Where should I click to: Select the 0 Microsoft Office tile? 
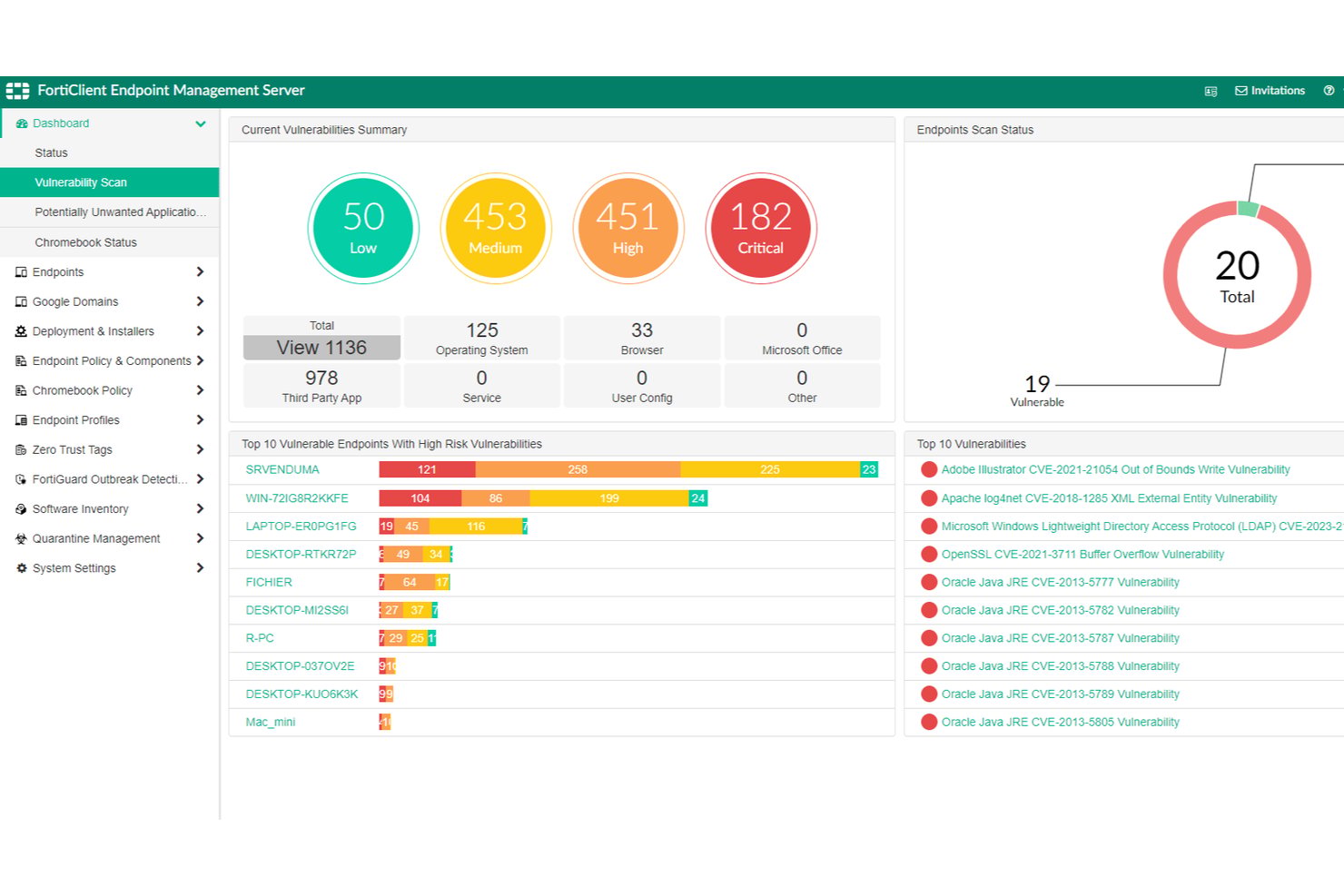(x=802, y=338)
